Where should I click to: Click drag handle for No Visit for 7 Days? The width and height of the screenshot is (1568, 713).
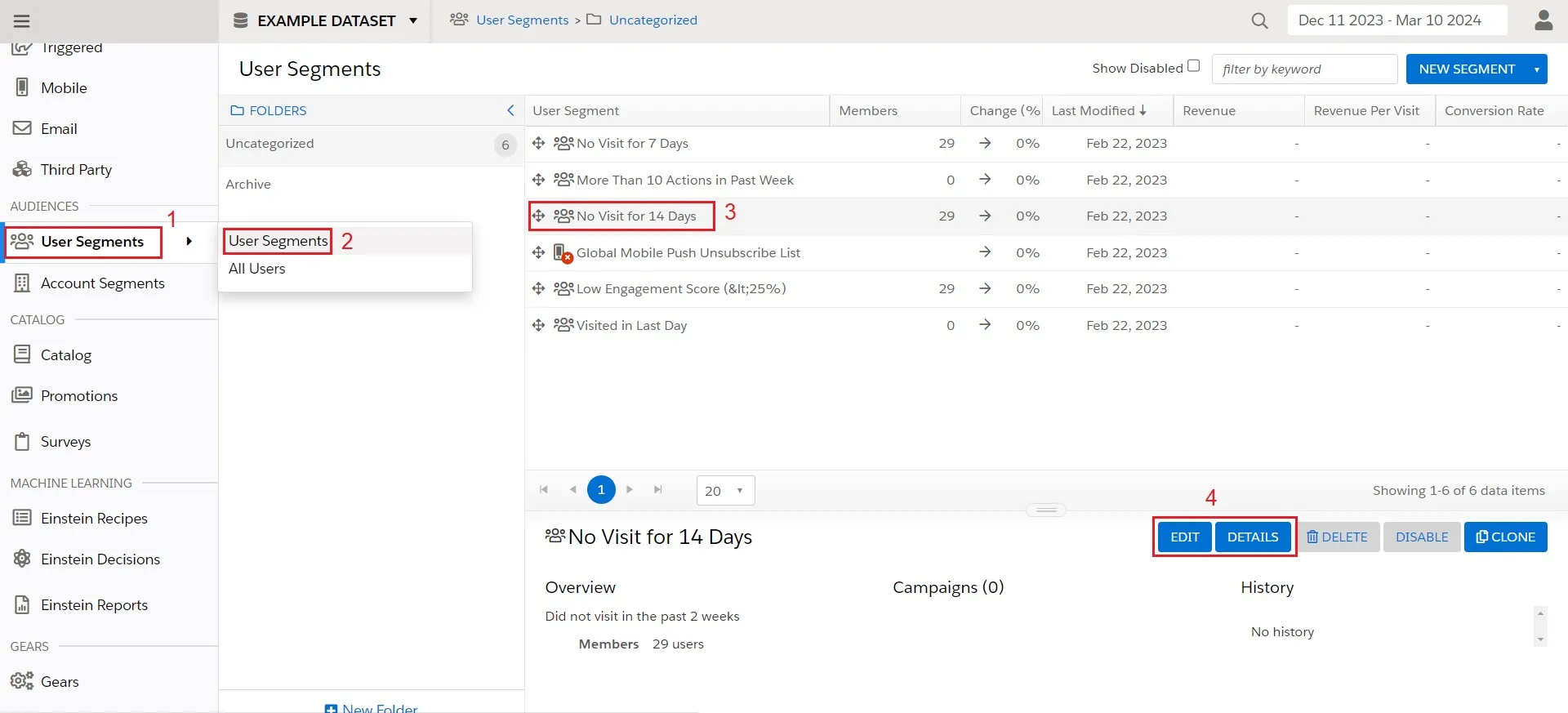point(538,144)
